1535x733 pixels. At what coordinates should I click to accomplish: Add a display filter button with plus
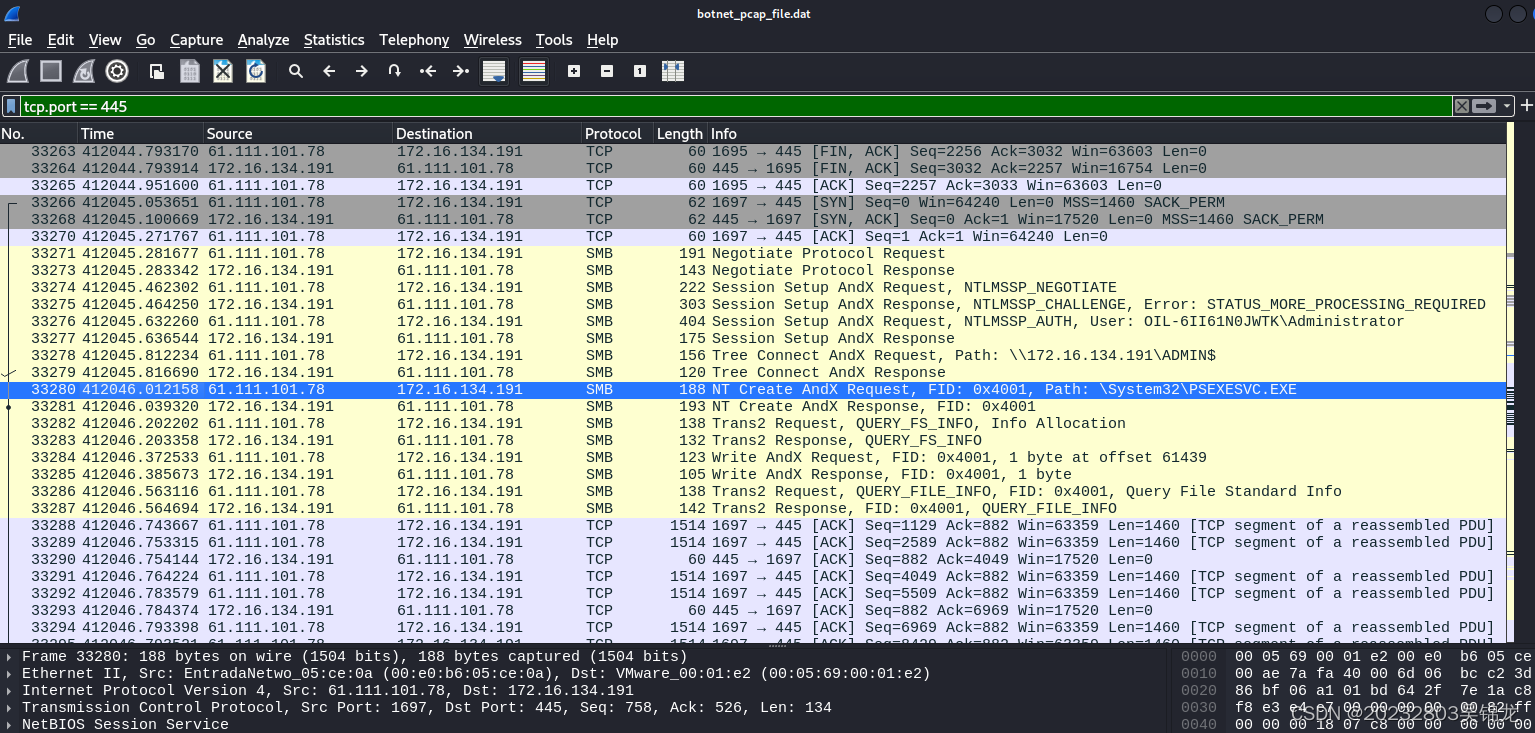coord(1526,106)
